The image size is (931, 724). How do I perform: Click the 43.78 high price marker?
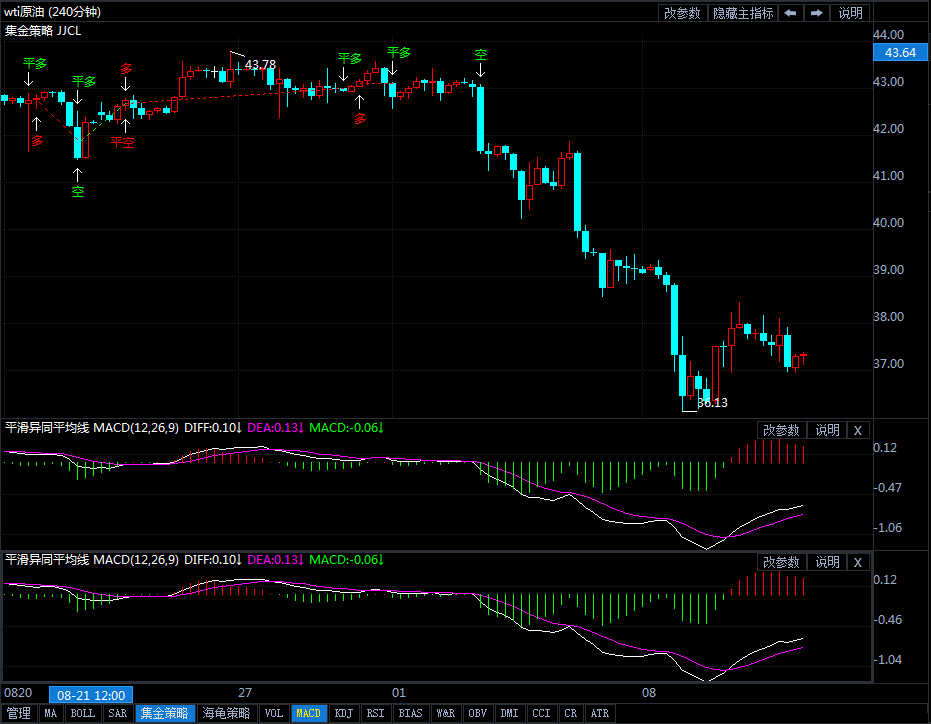(260, 65)
